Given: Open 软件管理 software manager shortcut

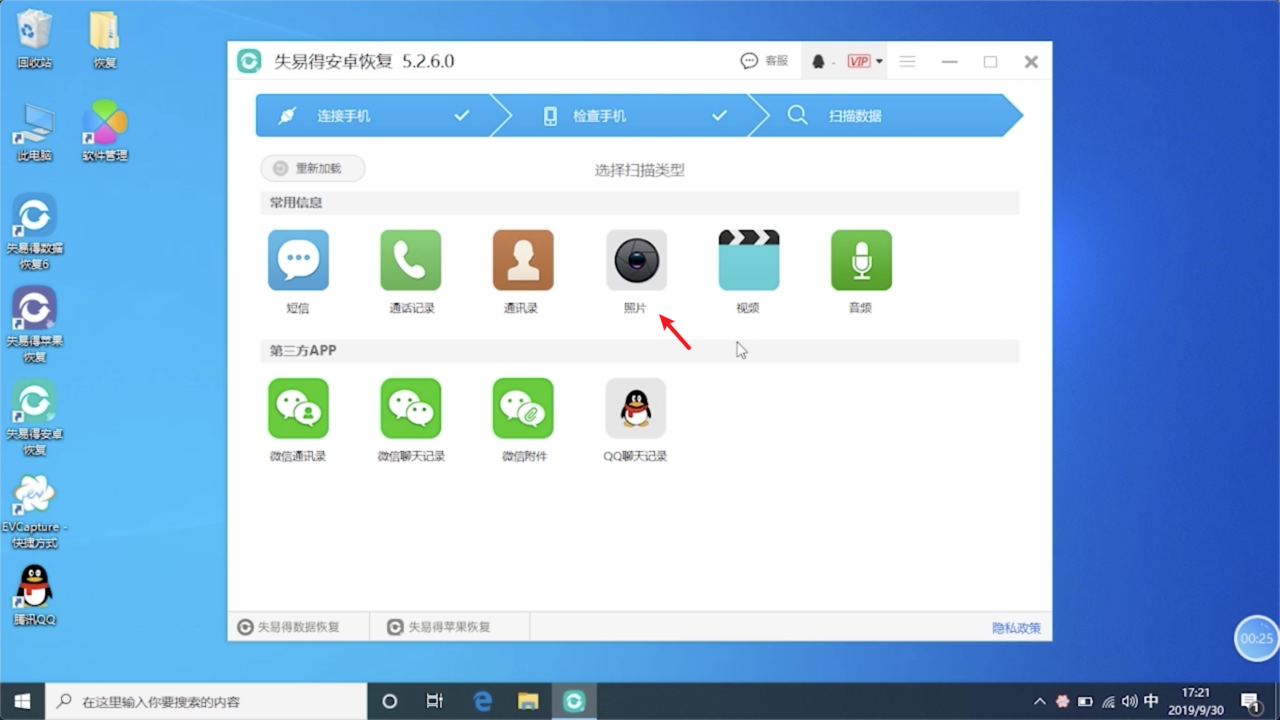Looking at the screenshot, I should (x=105, y=132).
